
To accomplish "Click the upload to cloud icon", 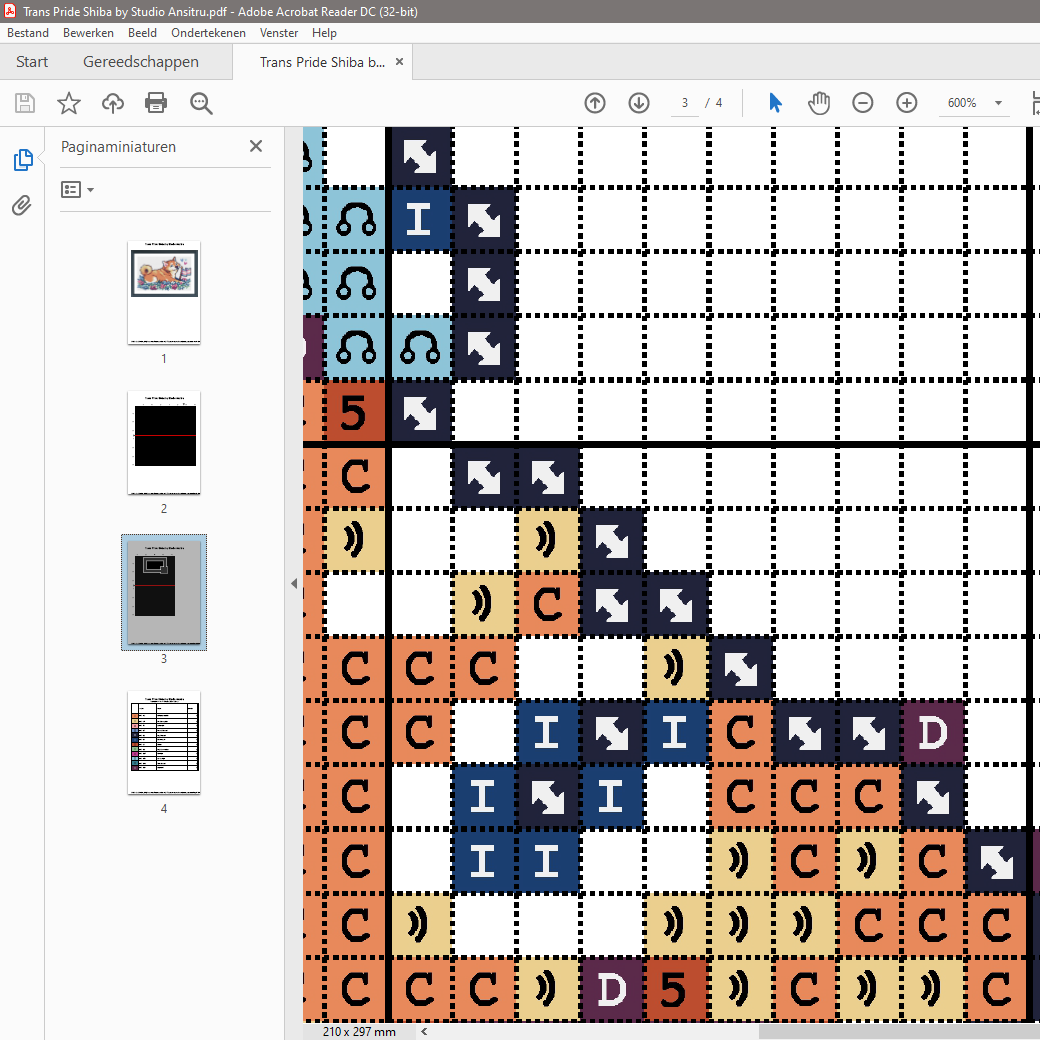I will coord(113,103).
